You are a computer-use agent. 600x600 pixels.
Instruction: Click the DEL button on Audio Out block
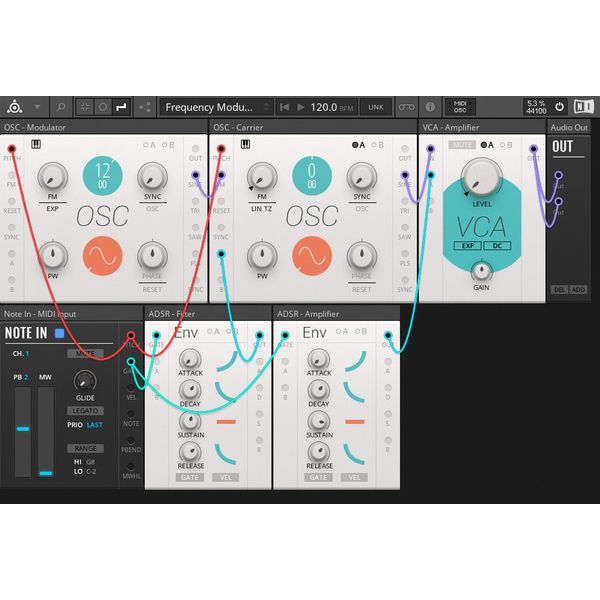(x=559, y=290)
